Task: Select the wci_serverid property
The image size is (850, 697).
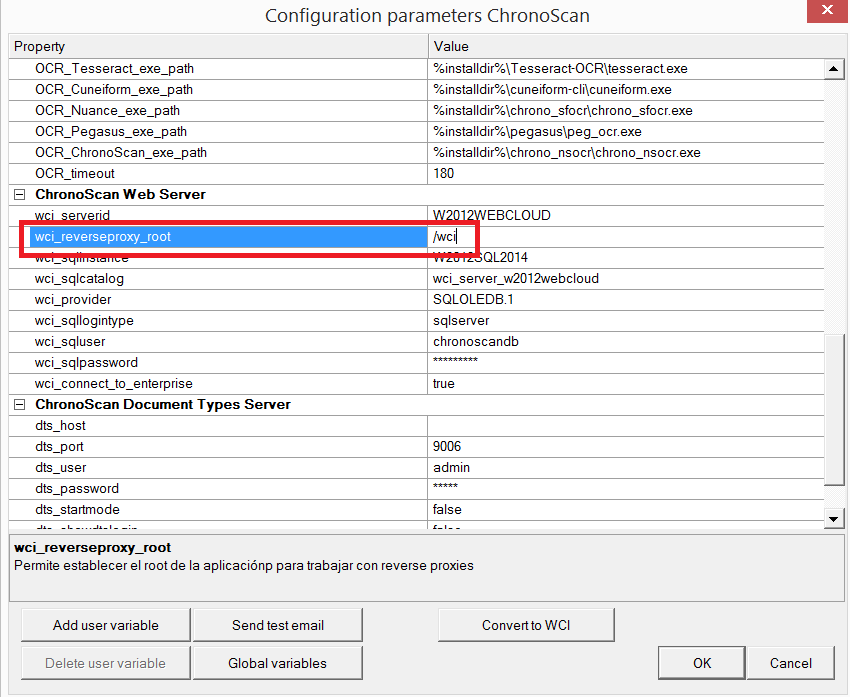Action: point(72,216)
